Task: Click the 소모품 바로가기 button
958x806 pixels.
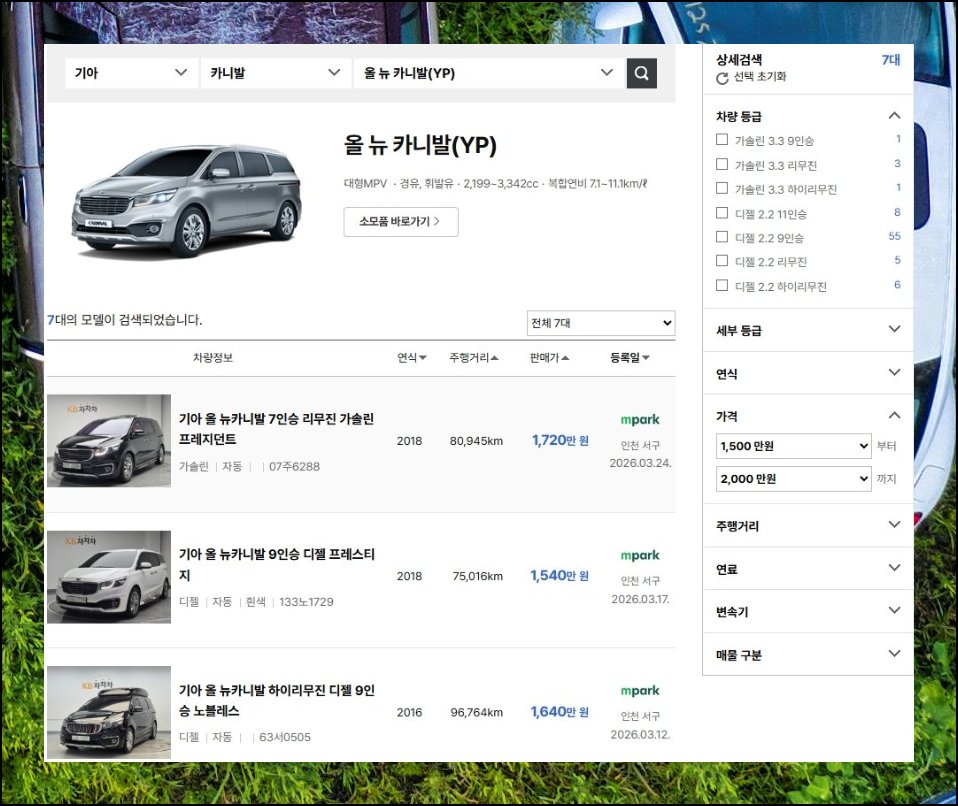Action: point(401,222)
